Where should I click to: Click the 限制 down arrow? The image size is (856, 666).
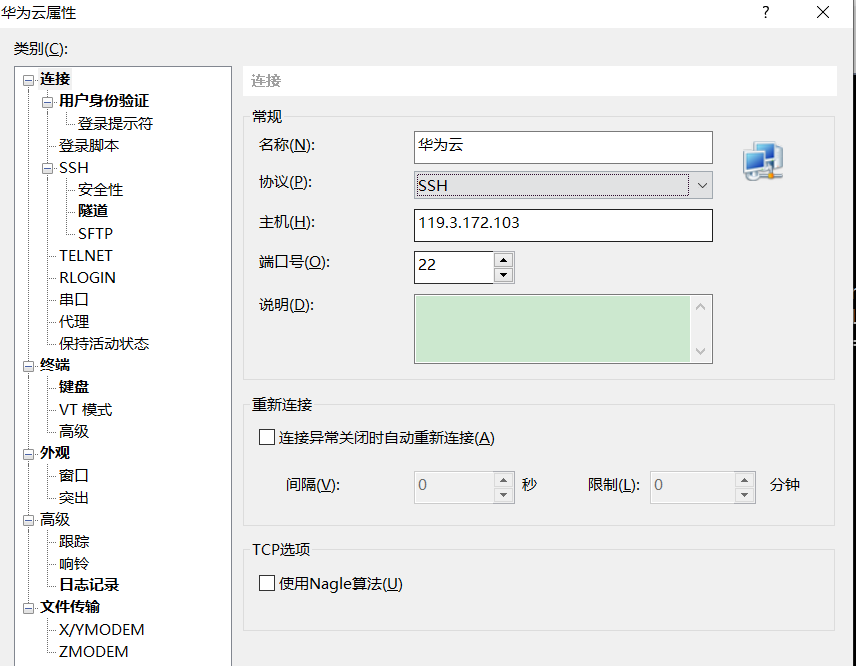pos(745,495)
